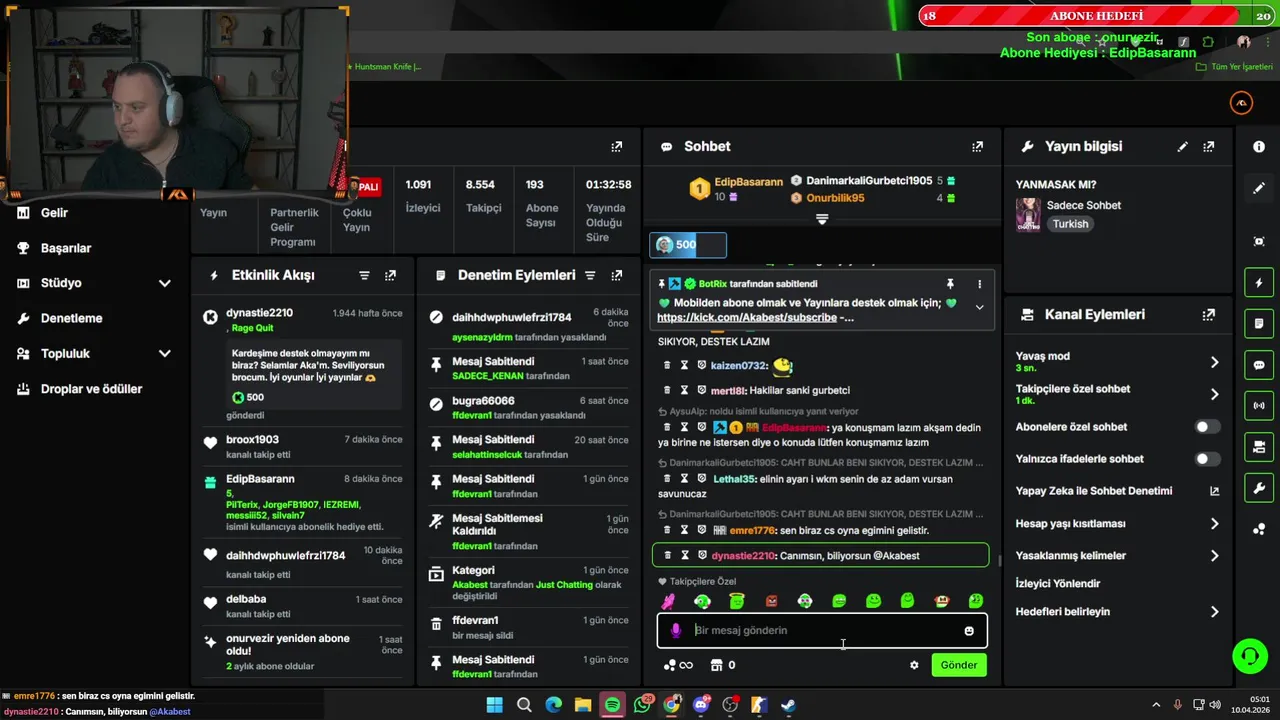Open the store item counter icon below chat
Viewport: 1280px width, 720px height.
(716, 665)
